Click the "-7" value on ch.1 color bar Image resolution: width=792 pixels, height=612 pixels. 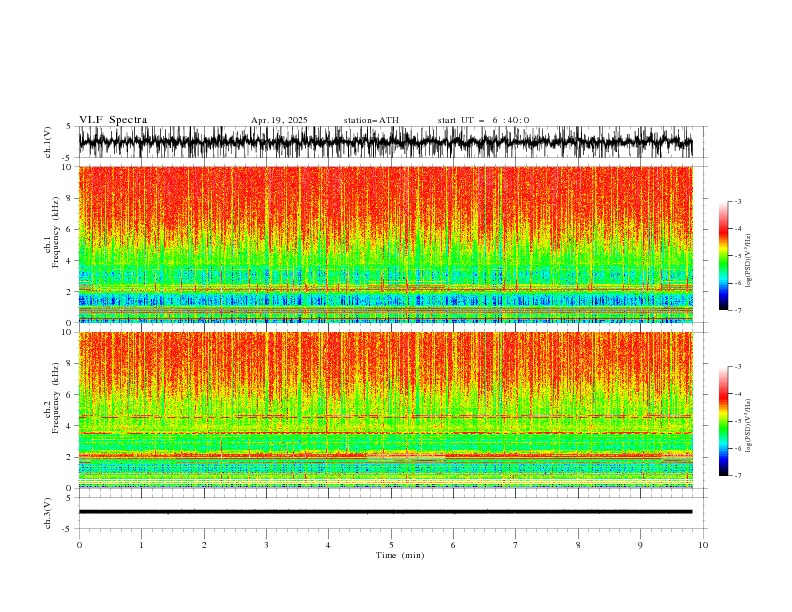737,310
